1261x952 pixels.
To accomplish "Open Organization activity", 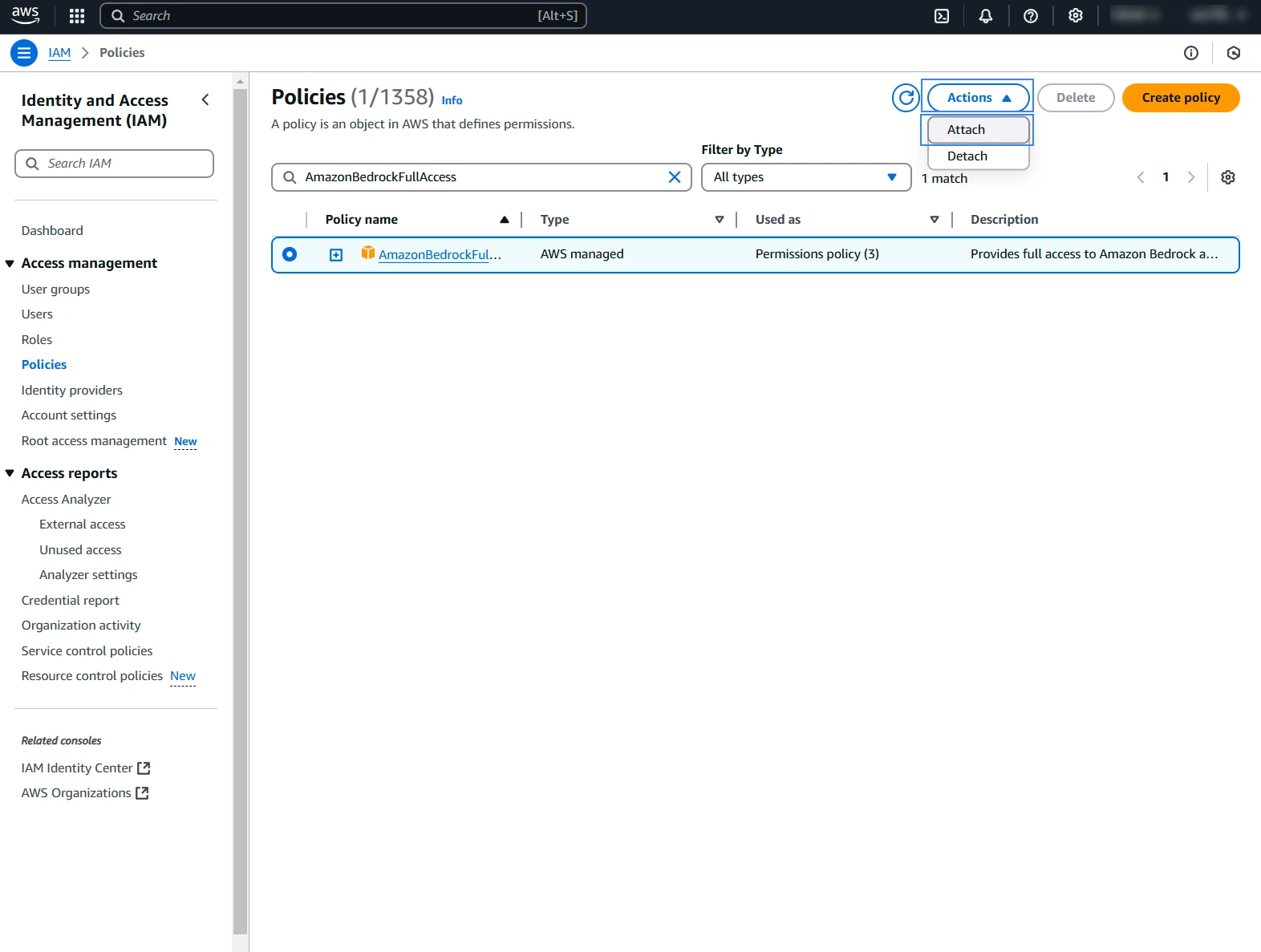I will (x=81, y=626).
